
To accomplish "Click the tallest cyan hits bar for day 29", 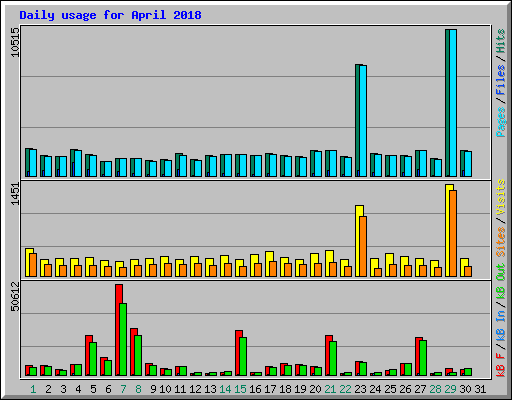I will (453, 103).
